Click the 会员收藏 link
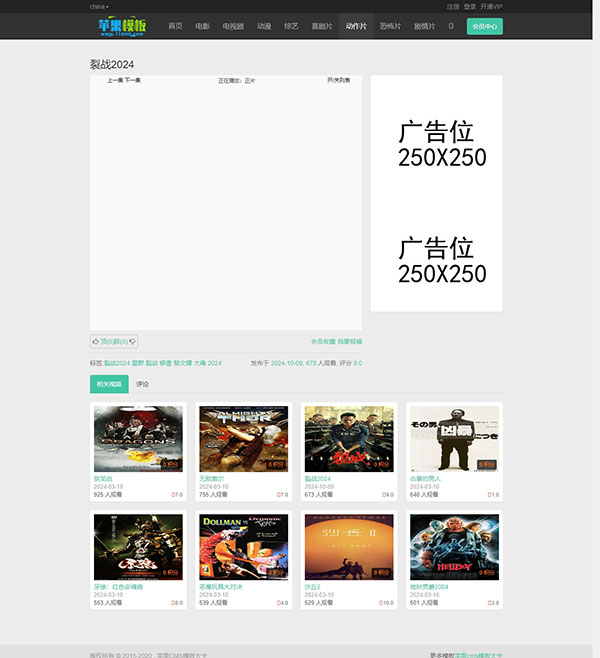This screenshot has width=600, height=658. 322,341
